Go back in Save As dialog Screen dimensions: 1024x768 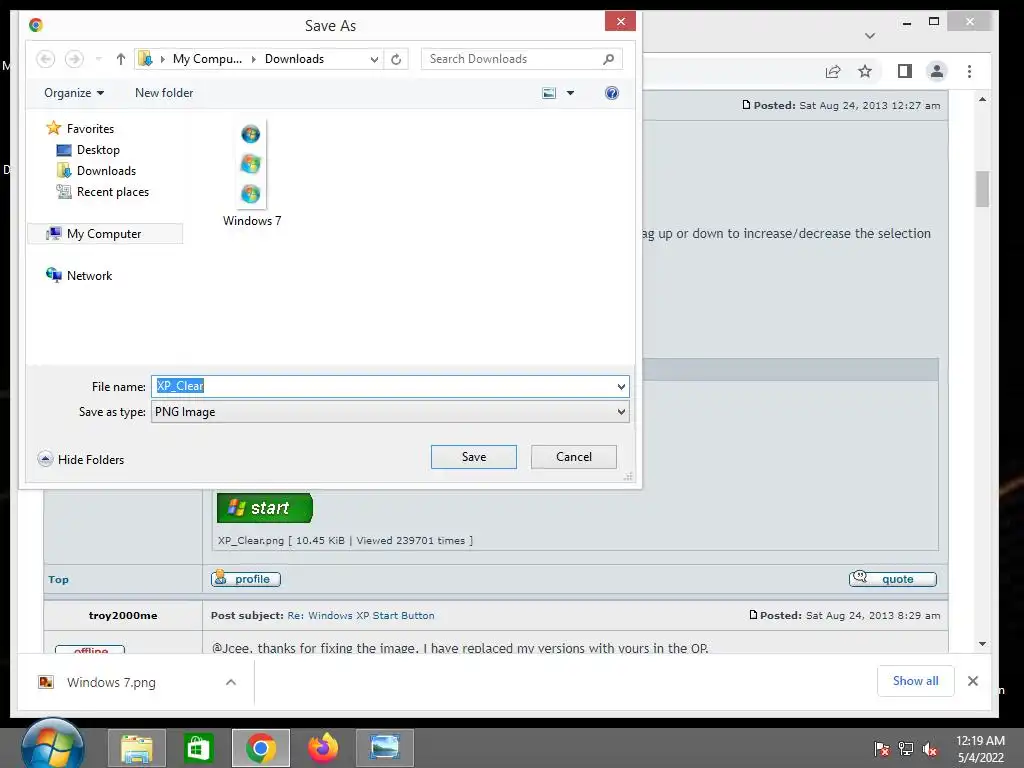pos(46,59)
